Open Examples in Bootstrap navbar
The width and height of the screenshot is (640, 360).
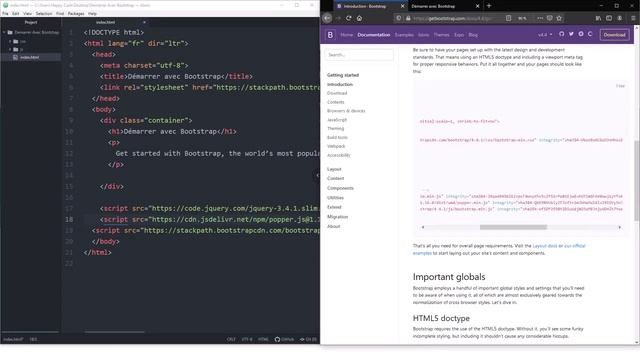pos(404,35)
